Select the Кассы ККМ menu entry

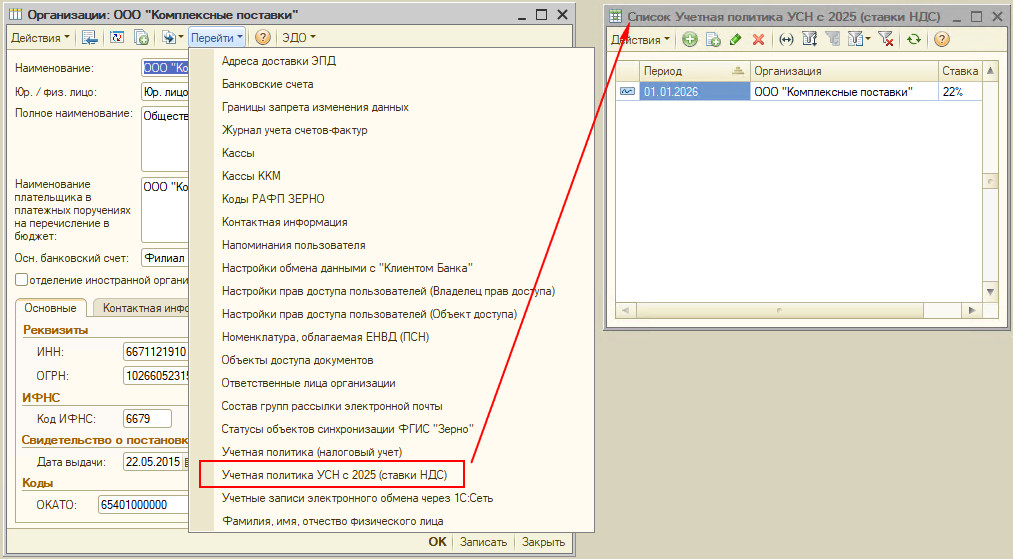251,176
